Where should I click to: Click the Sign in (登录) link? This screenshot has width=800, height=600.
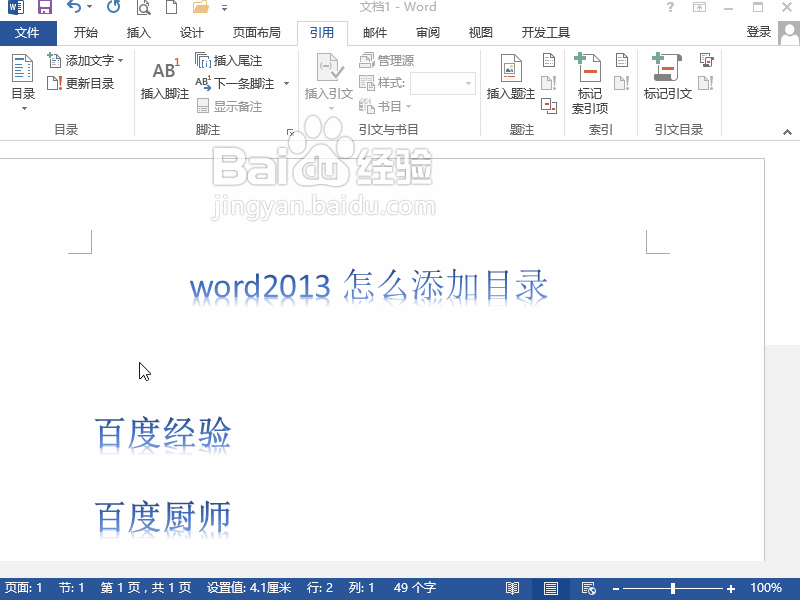(758, 32)
